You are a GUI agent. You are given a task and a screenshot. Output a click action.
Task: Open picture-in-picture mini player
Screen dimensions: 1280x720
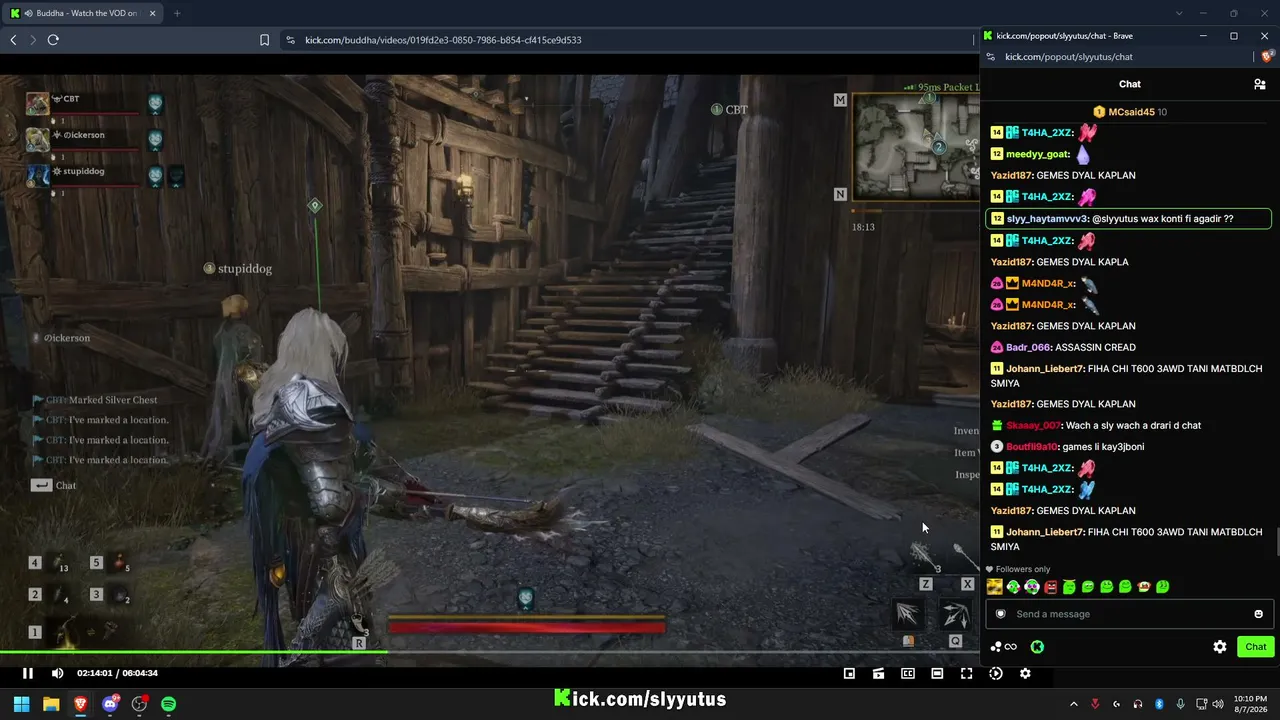849,674
